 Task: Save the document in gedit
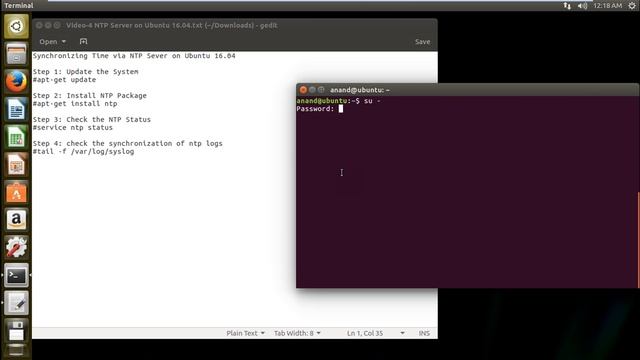point(422,42)
